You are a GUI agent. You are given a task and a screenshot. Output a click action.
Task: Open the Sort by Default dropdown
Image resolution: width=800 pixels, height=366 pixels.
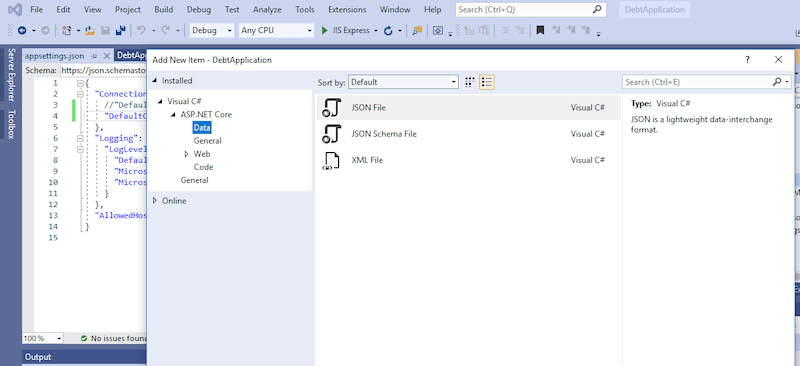[404, 82]
